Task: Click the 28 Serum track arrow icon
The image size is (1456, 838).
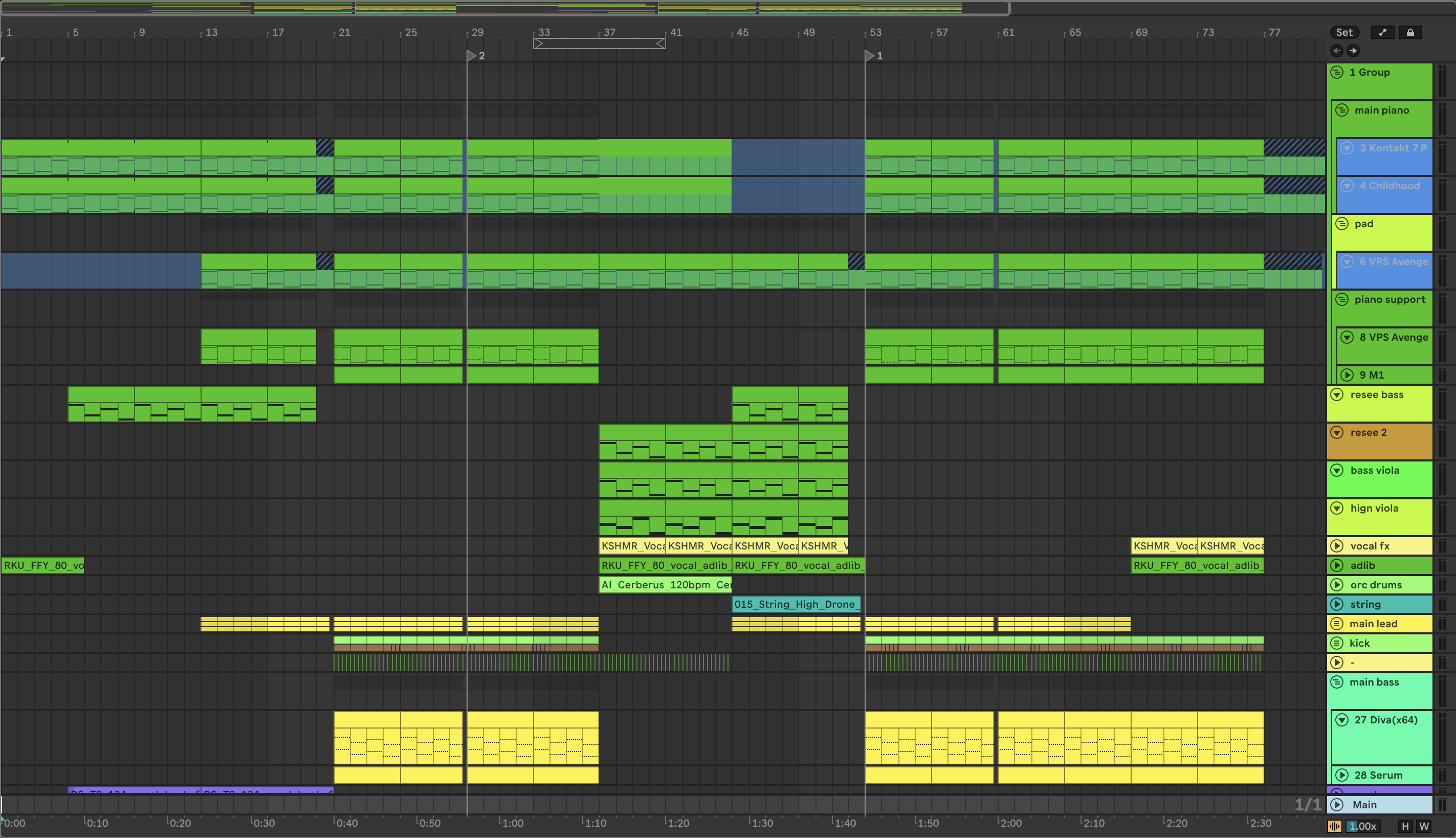Action: tap(1342, 775)
